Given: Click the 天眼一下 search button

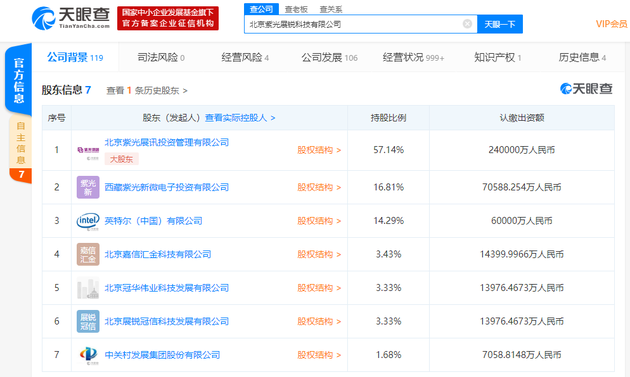Looking at the screenshot, I should point(500,24).
